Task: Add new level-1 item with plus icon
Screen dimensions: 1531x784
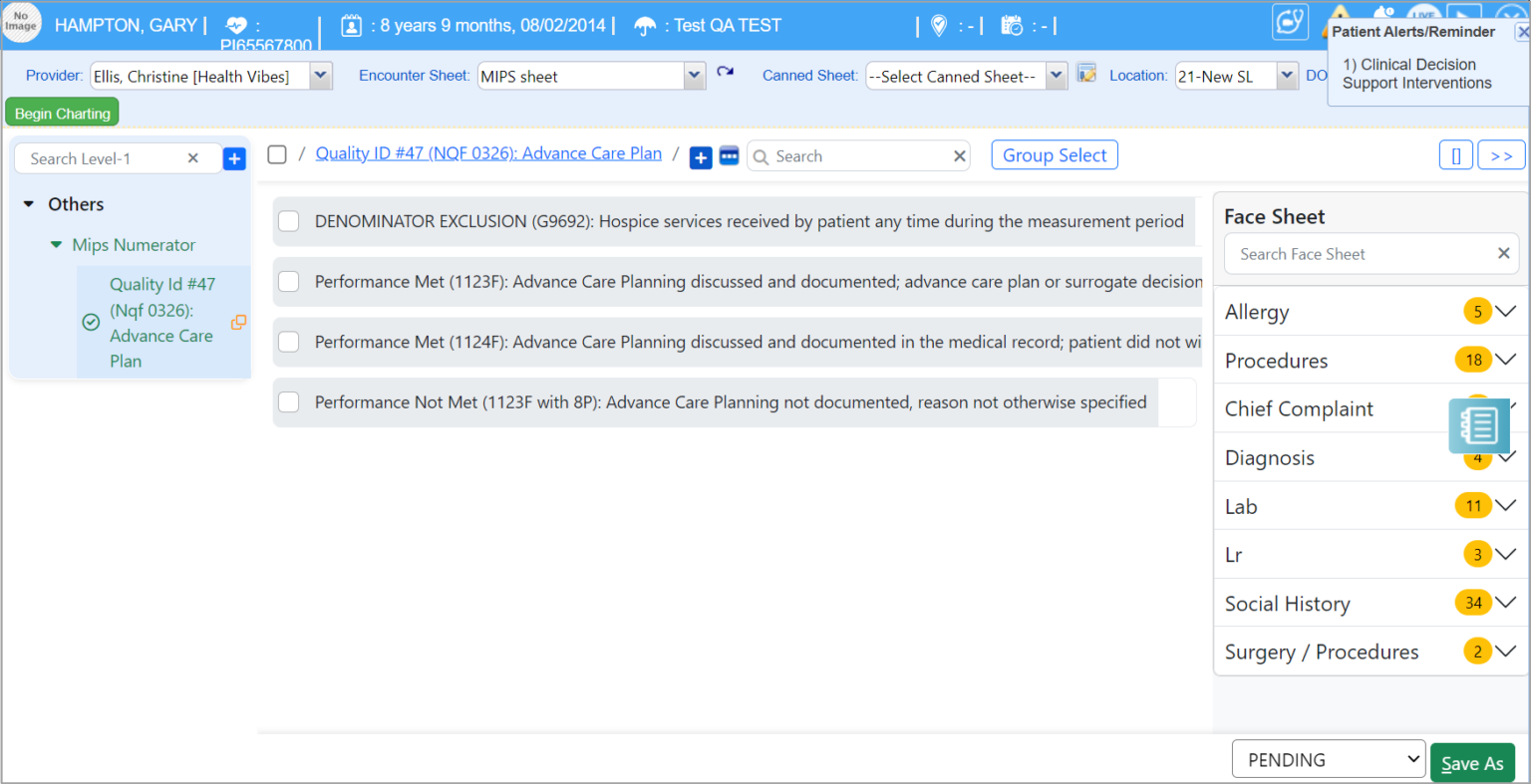Action: [x=234, y=158]
